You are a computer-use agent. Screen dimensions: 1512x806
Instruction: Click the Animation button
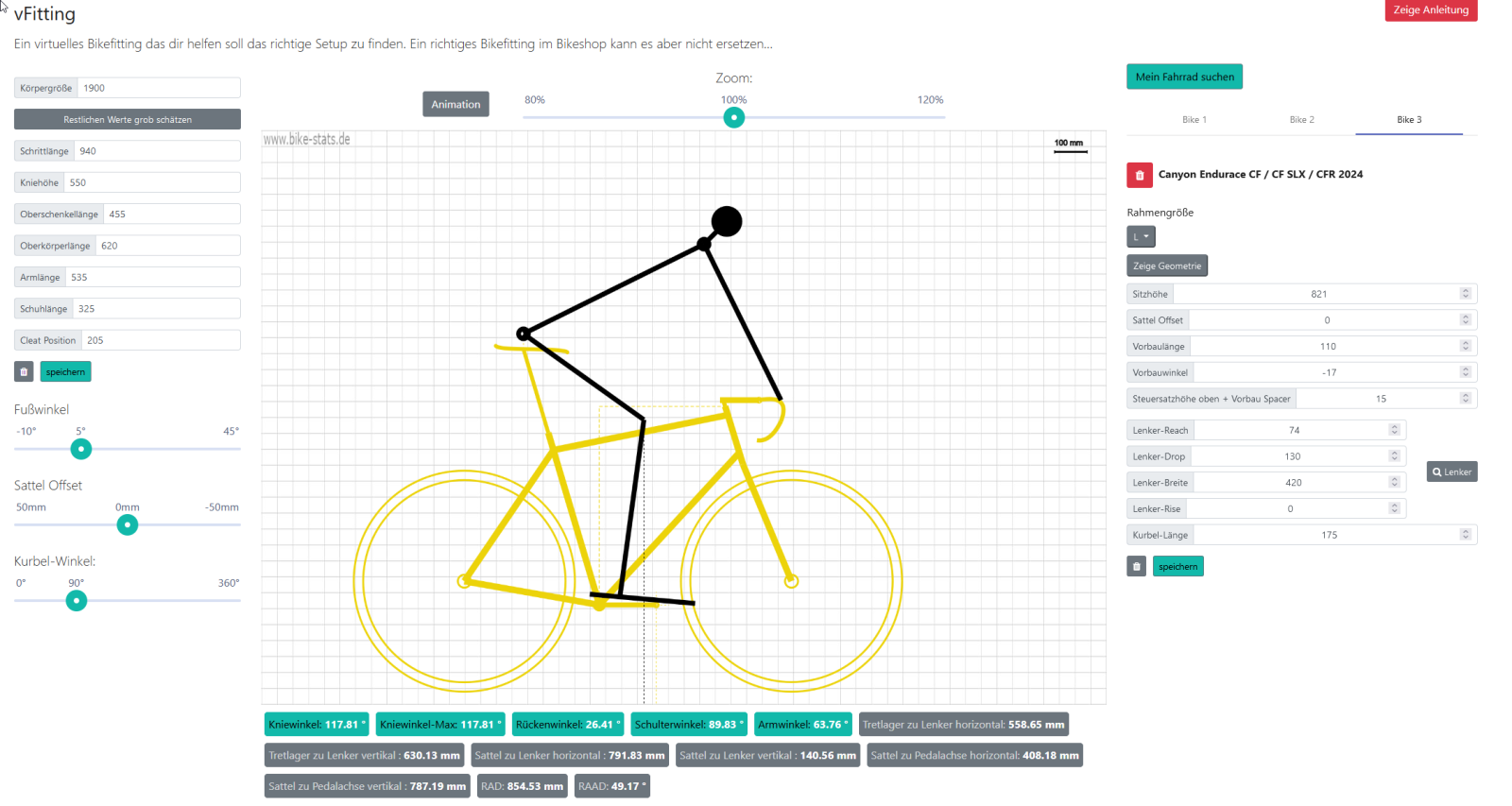point(455,105)
